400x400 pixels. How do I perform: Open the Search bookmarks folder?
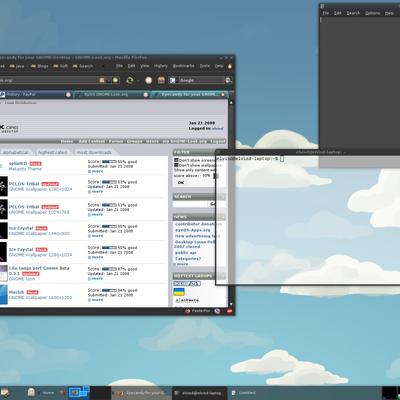83,66
